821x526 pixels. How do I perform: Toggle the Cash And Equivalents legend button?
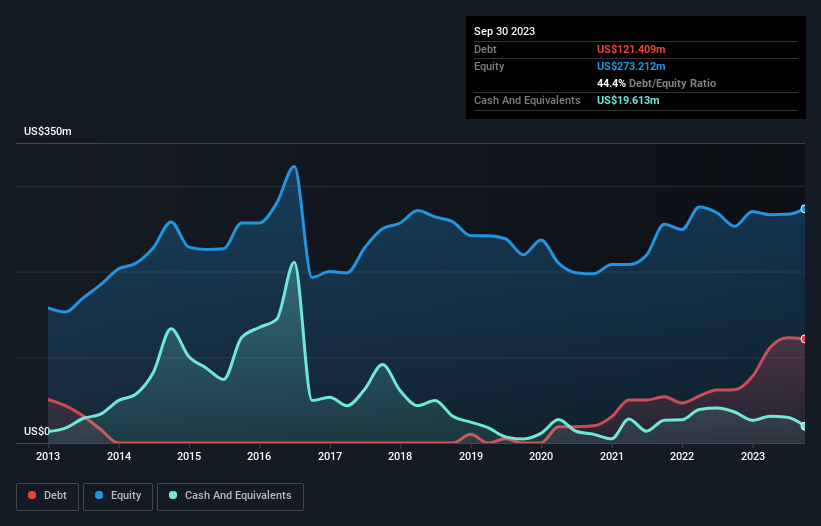pyautogui.click(x=230, y=496)
